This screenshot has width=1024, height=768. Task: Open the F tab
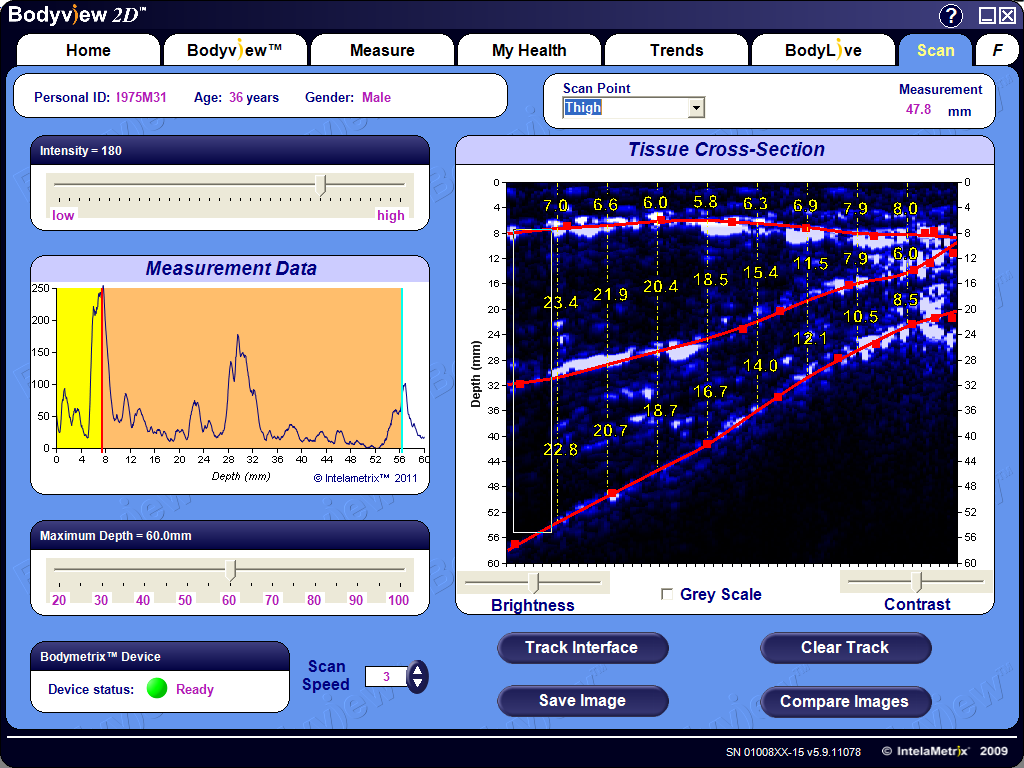click(x=997, y=50)
